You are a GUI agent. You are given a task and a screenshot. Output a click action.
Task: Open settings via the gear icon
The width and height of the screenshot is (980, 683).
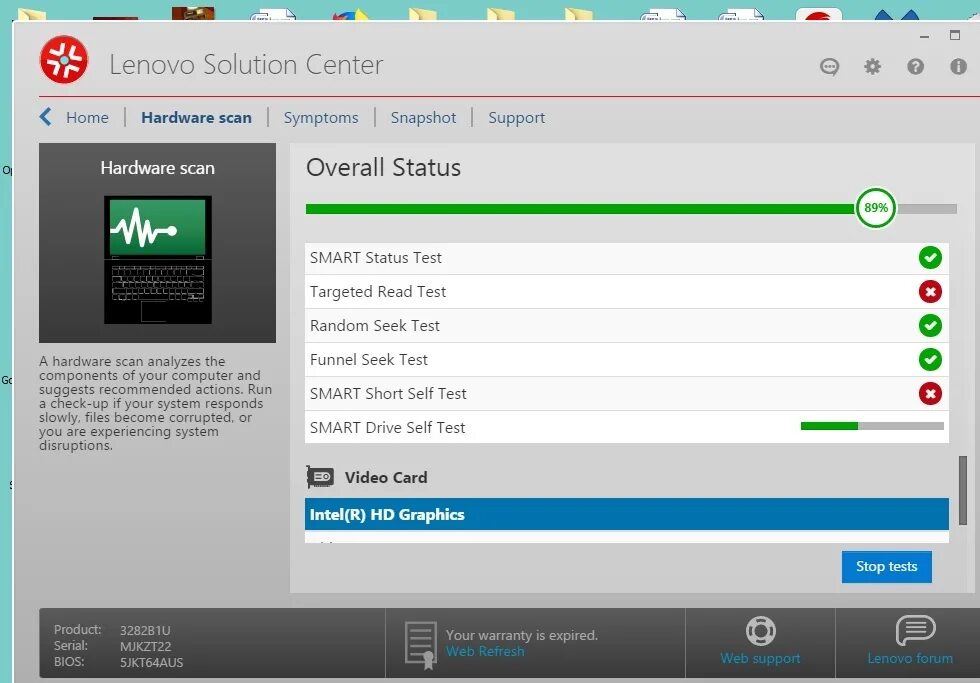pos(872,66)
